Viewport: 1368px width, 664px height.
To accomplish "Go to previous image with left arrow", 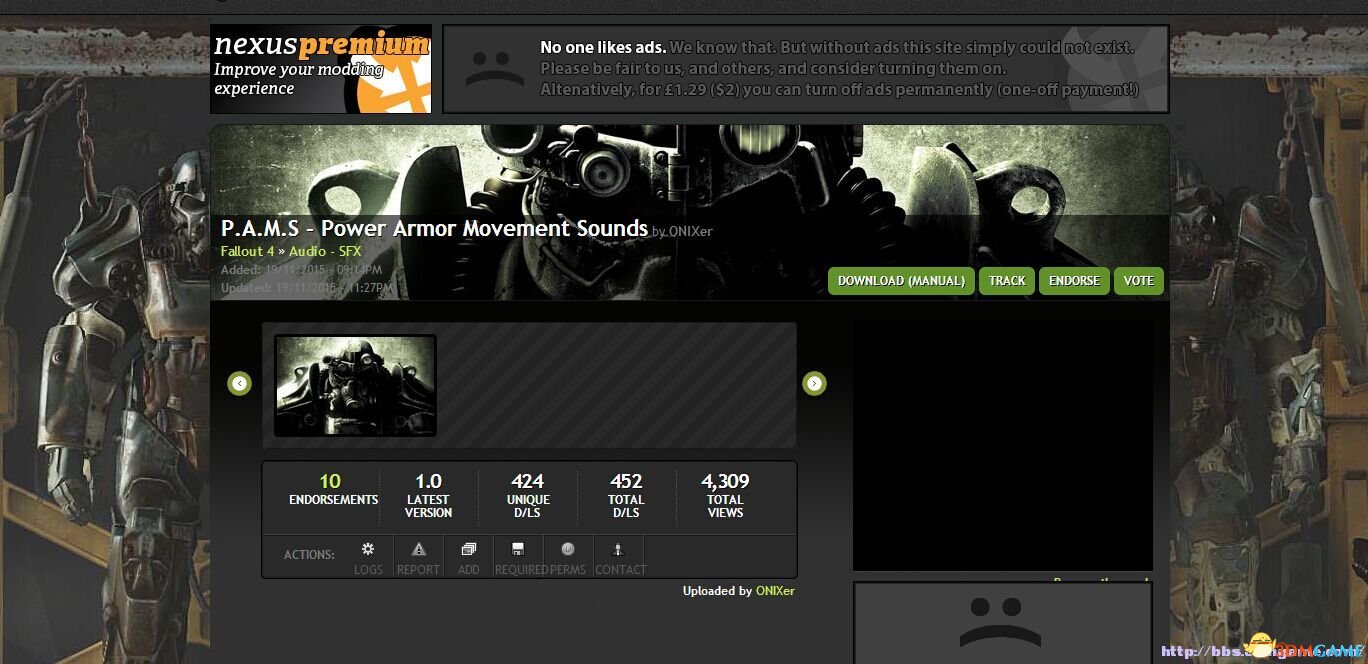I will pyautogui.click(x=239, y=383).
